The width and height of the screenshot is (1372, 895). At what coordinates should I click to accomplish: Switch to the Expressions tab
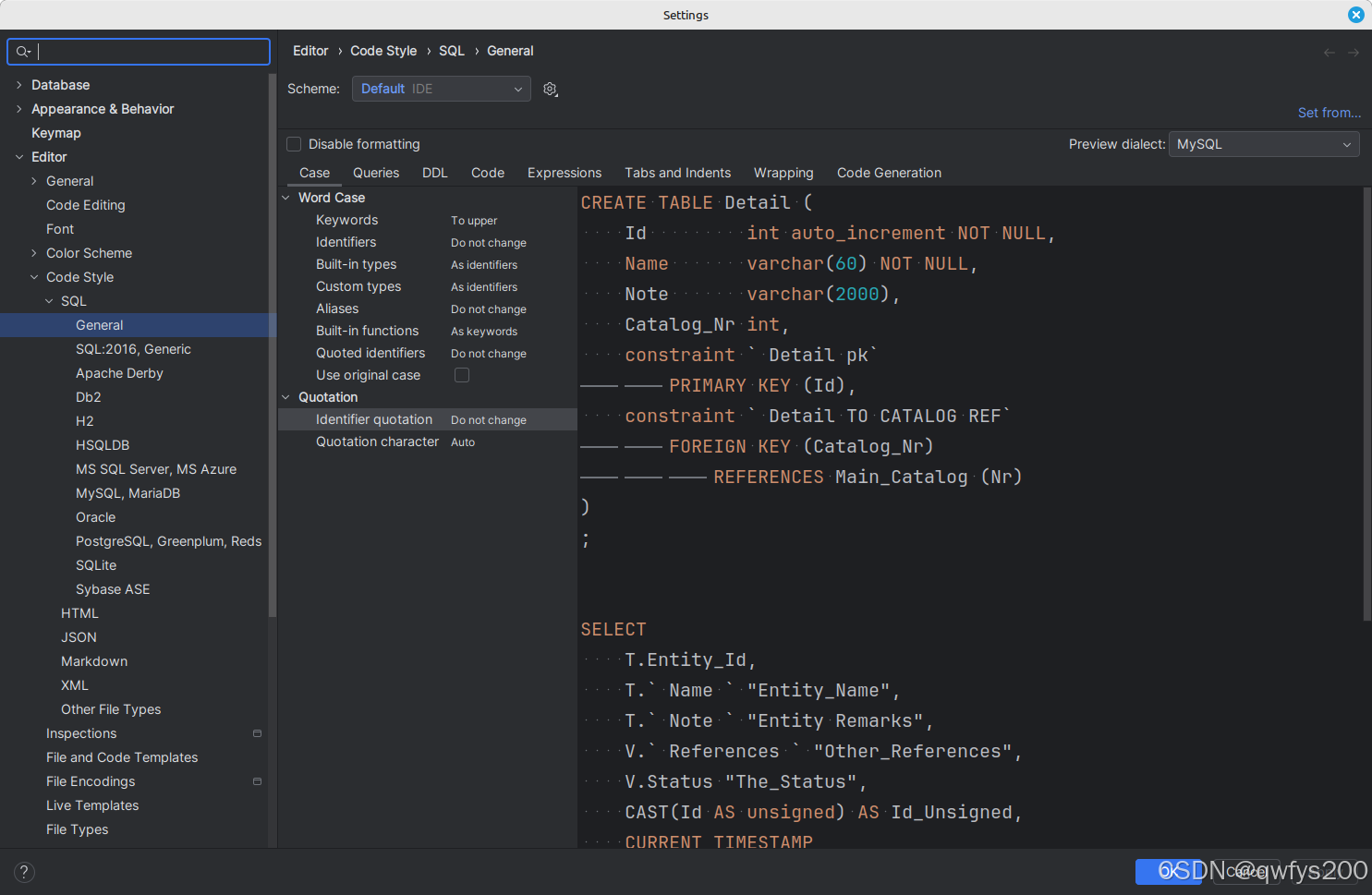click(x=565, y=173)
